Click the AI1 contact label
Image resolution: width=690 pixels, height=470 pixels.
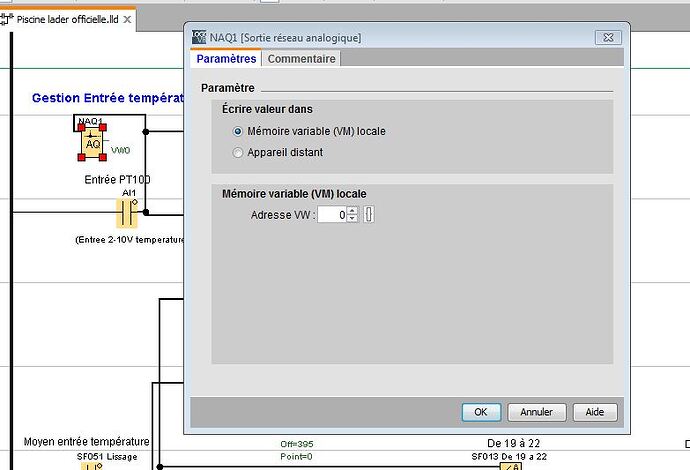(x=129, y=193)
